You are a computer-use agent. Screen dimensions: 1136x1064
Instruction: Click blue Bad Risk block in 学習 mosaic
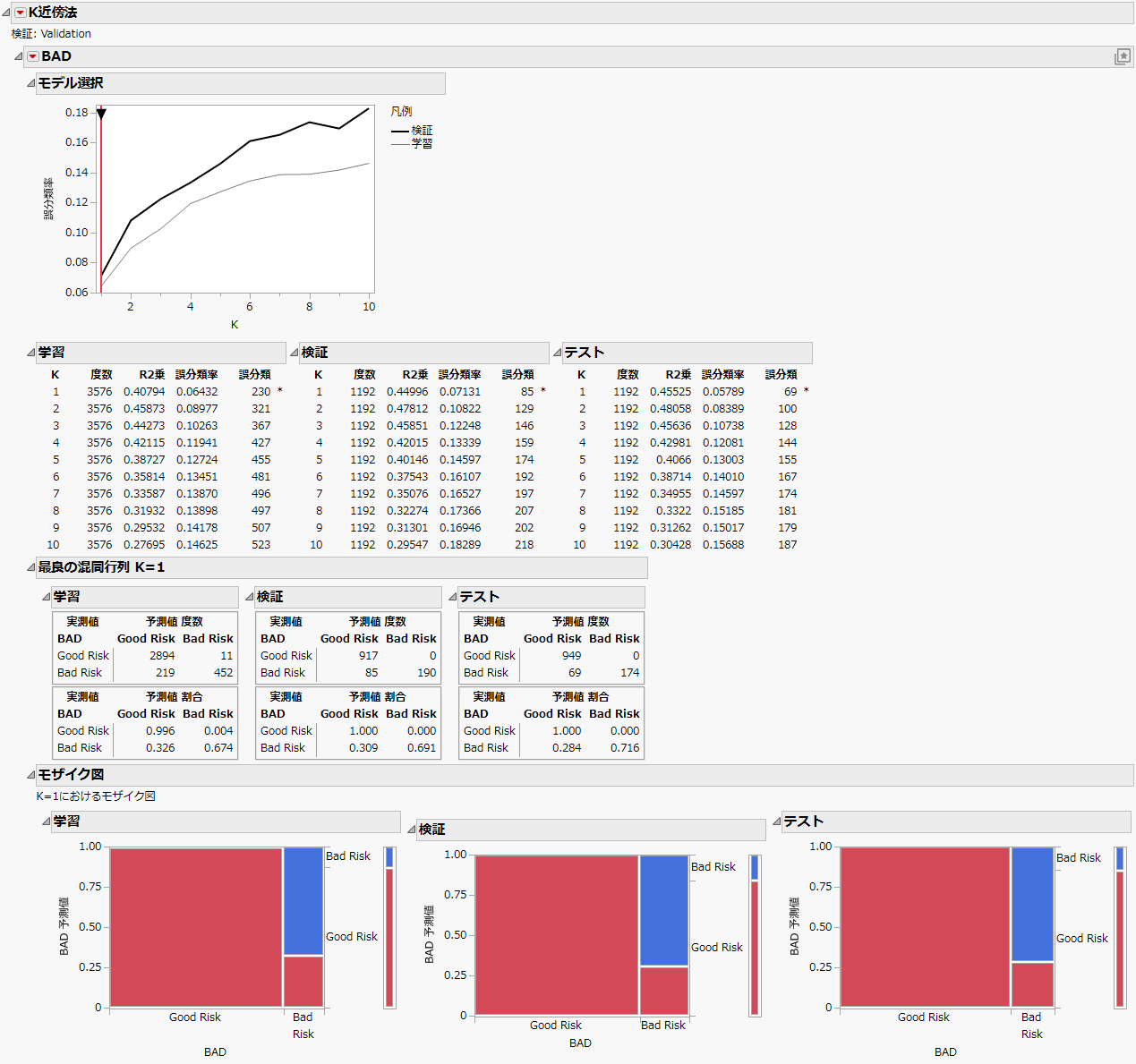[x=303, y=901]
